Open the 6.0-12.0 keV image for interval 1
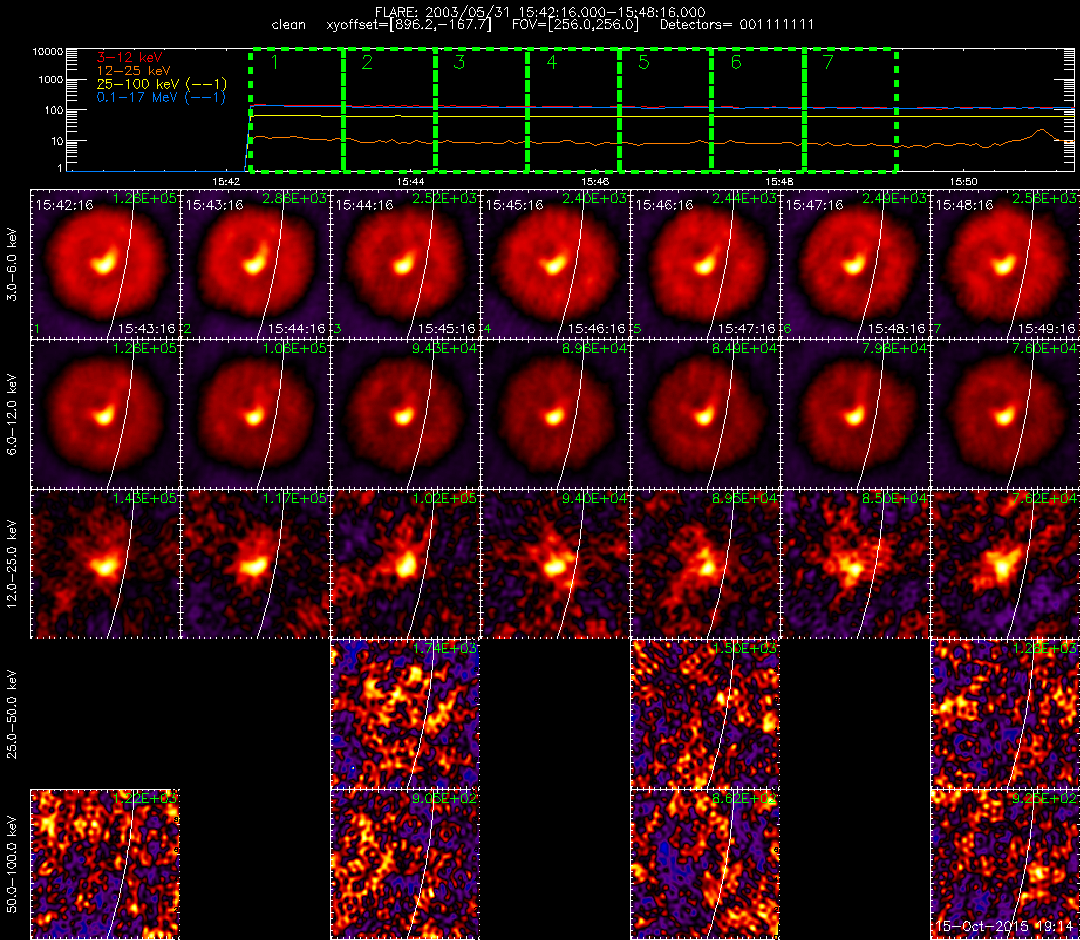 (105, 415)
